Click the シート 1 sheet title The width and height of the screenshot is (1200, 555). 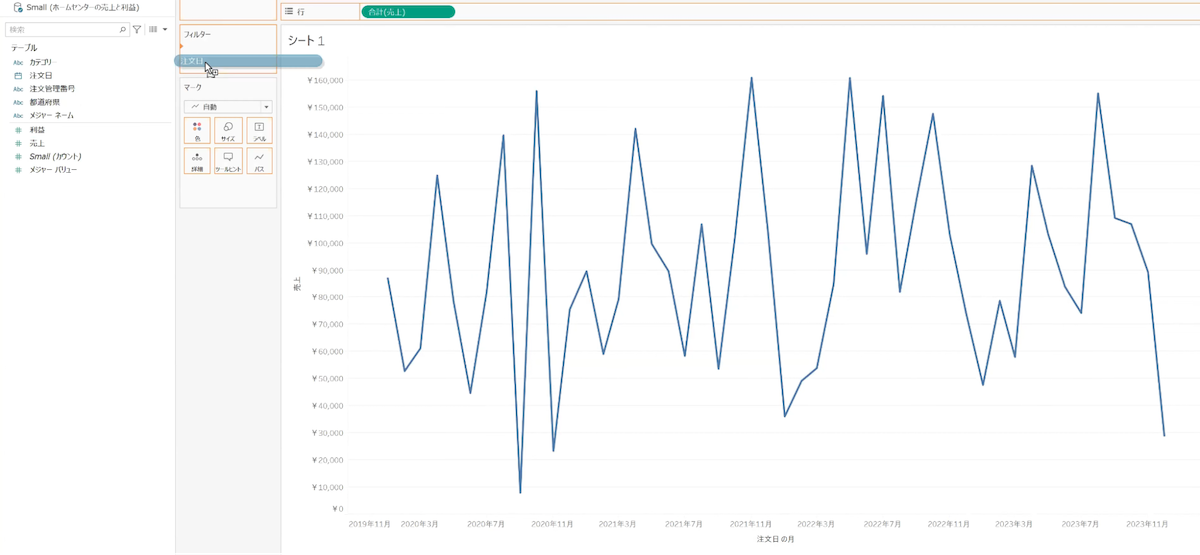tap(306, 41)
